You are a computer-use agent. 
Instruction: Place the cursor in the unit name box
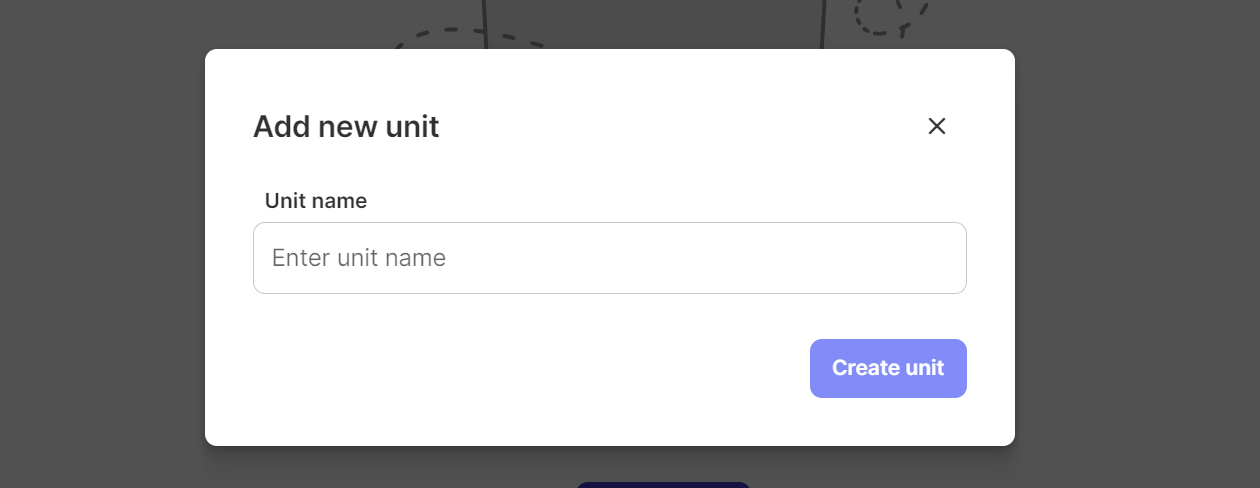(609, 258)
